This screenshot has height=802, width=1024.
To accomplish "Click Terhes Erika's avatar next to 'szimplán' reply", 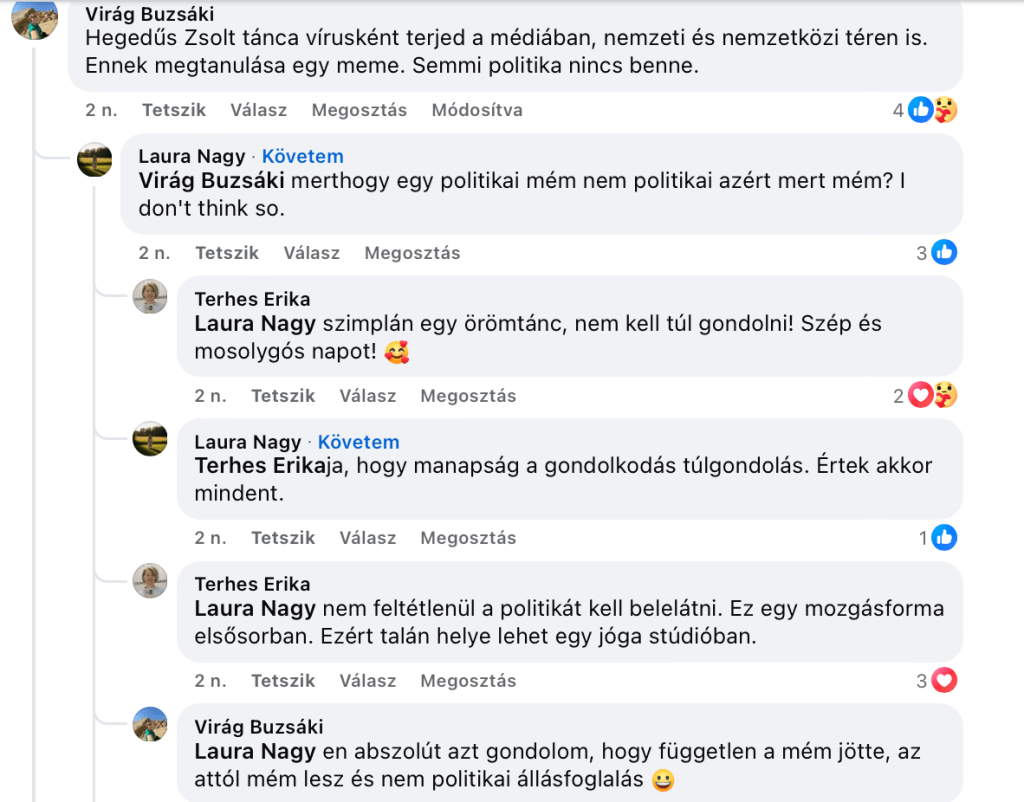I will [150, 297].
